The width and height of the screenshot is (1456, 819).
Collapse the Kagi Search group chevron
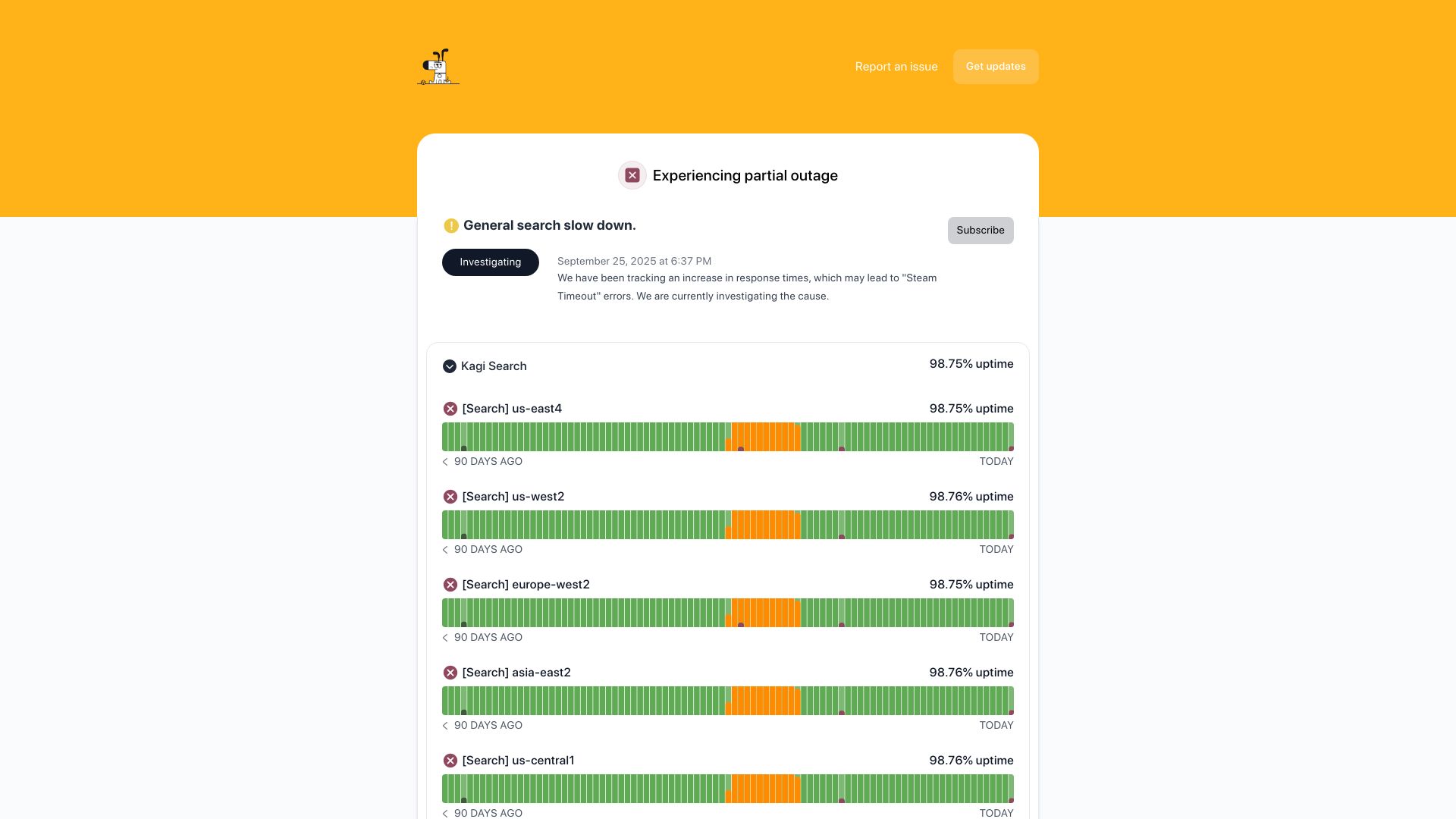(x=450, y=366)
